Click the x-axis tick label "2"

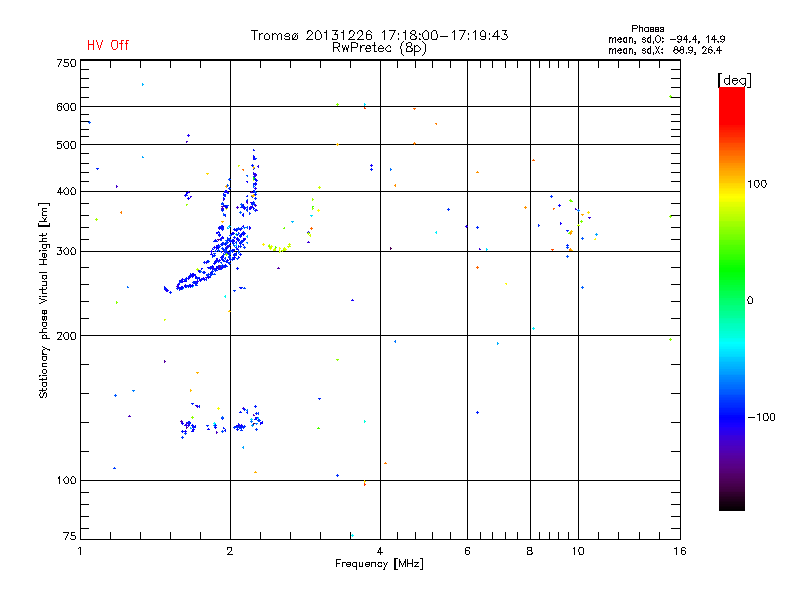(x=230, y=551)
